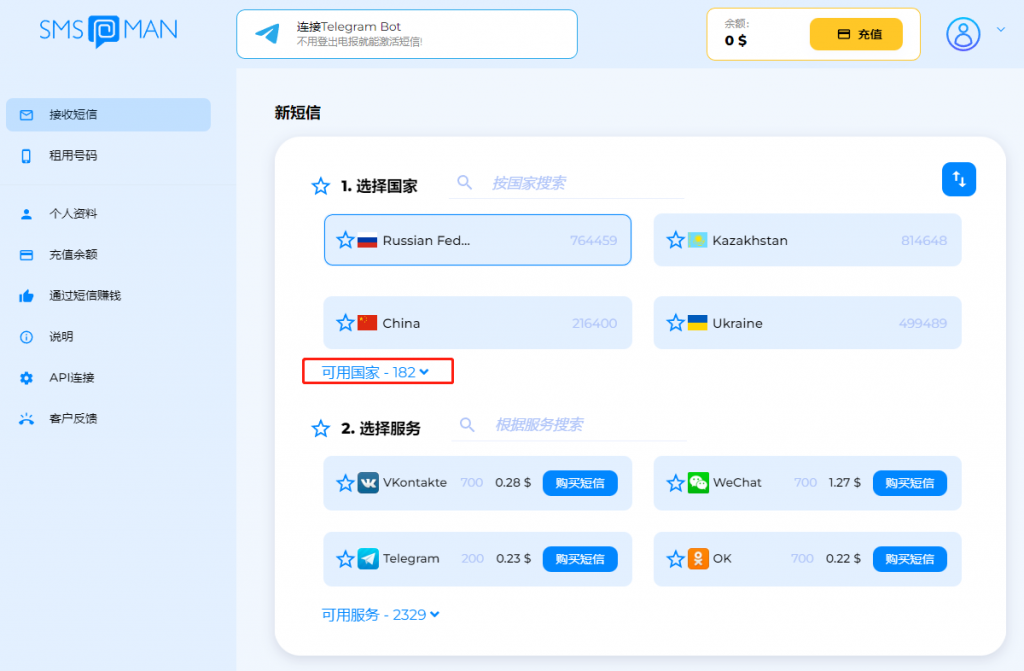Viewport: 1024px width, 671px height.
Task: Click the Telegram paper plane icon in banner
Action: pos(268,33)
